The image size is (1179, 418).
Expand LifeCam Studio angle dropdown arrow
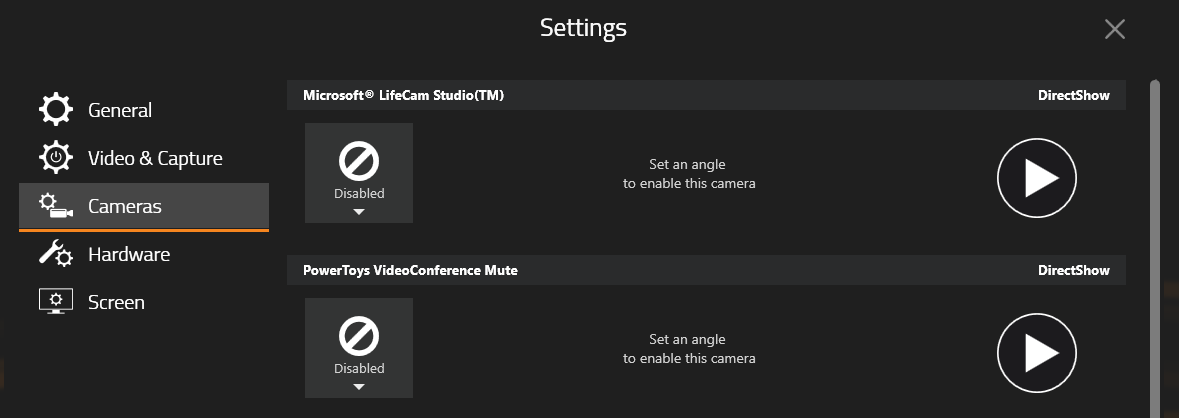point(359,212)
